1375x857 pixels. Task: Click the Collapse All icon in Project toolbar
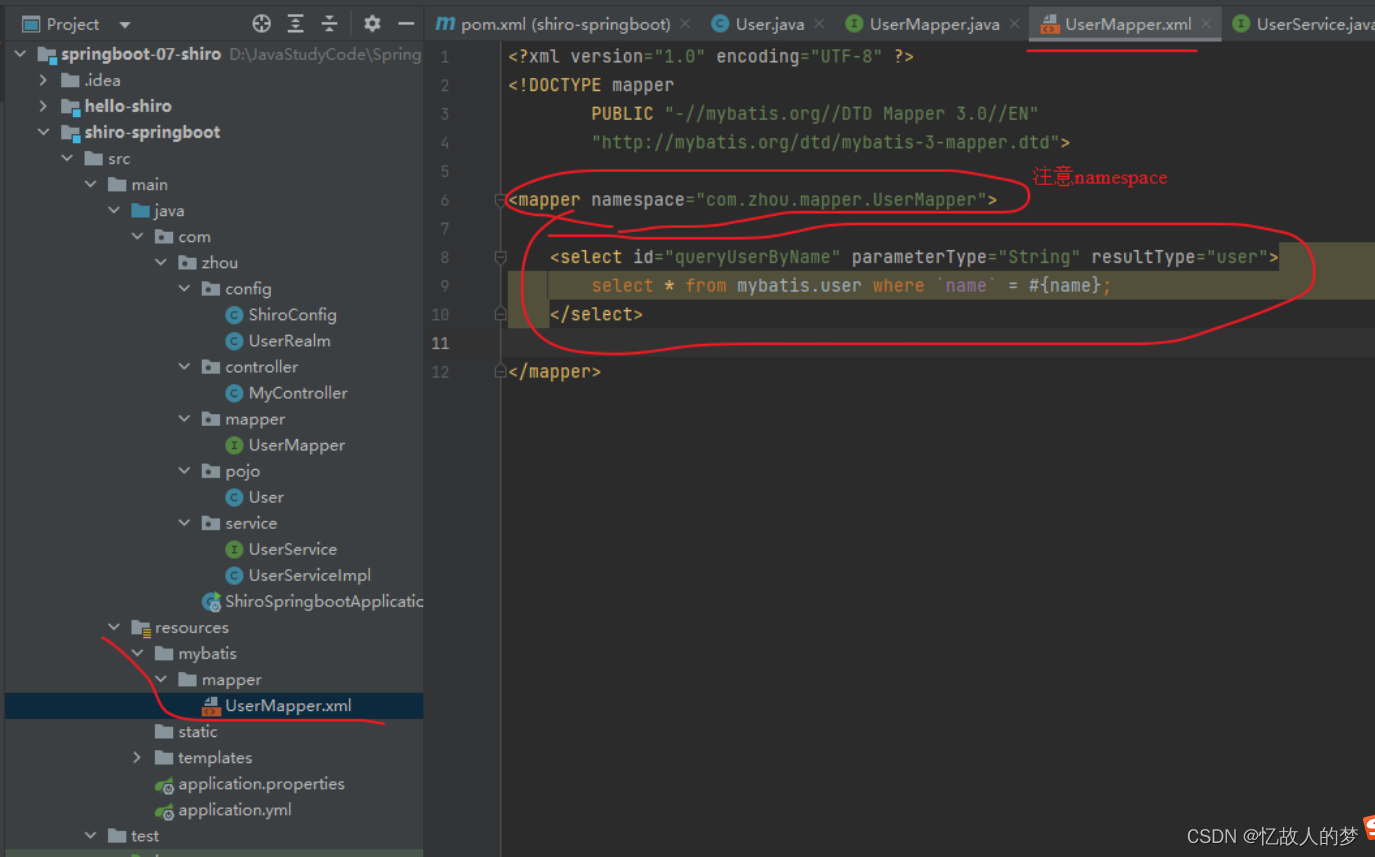329,24
